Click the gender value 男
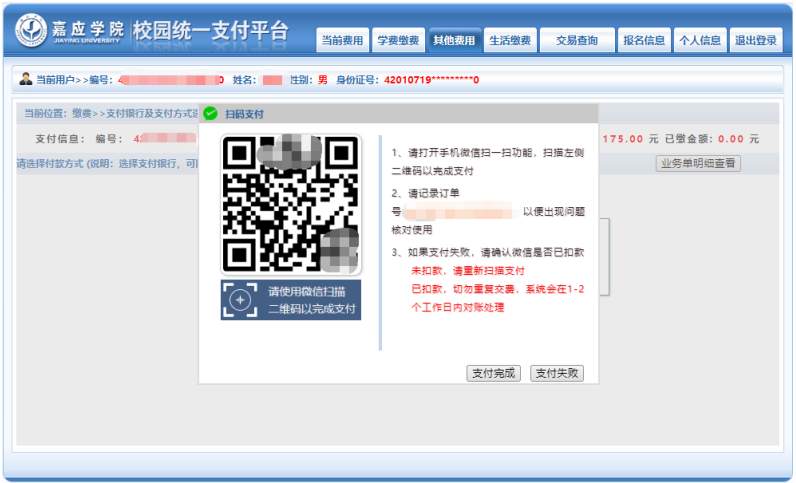Image resolution: width=796 pixels, height=483 pixels. [x=323, y=80]
